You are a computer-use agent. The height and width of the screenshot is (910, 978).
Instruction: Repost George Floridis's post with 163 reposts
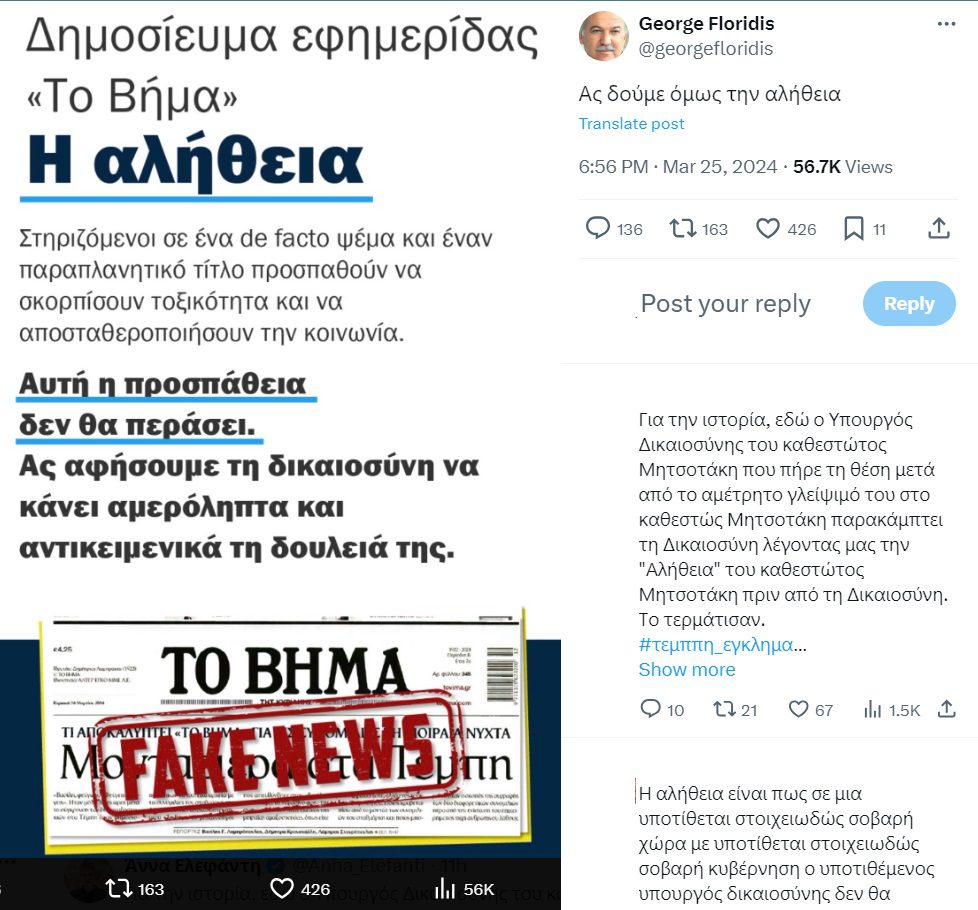coord(682,228)
